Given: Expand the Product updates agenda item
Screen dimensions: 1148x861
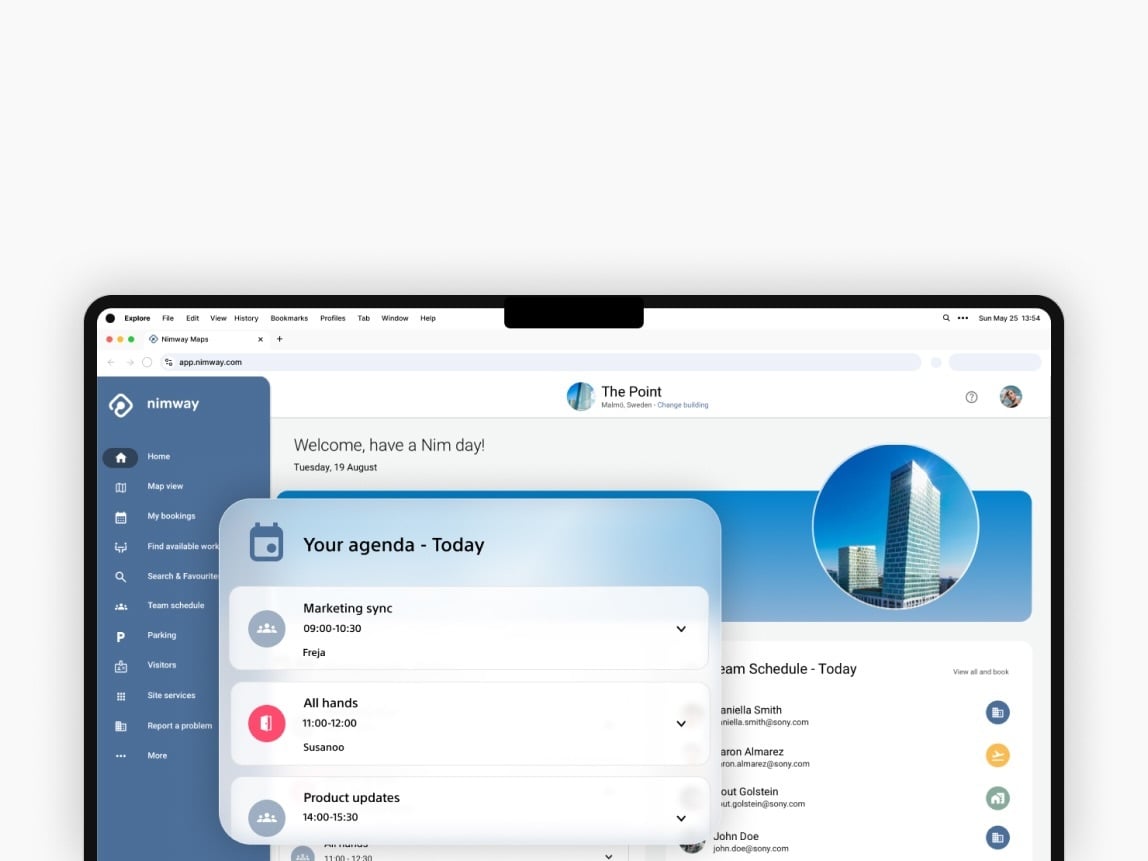Looking at the screenshot, I should coord(681,818).
